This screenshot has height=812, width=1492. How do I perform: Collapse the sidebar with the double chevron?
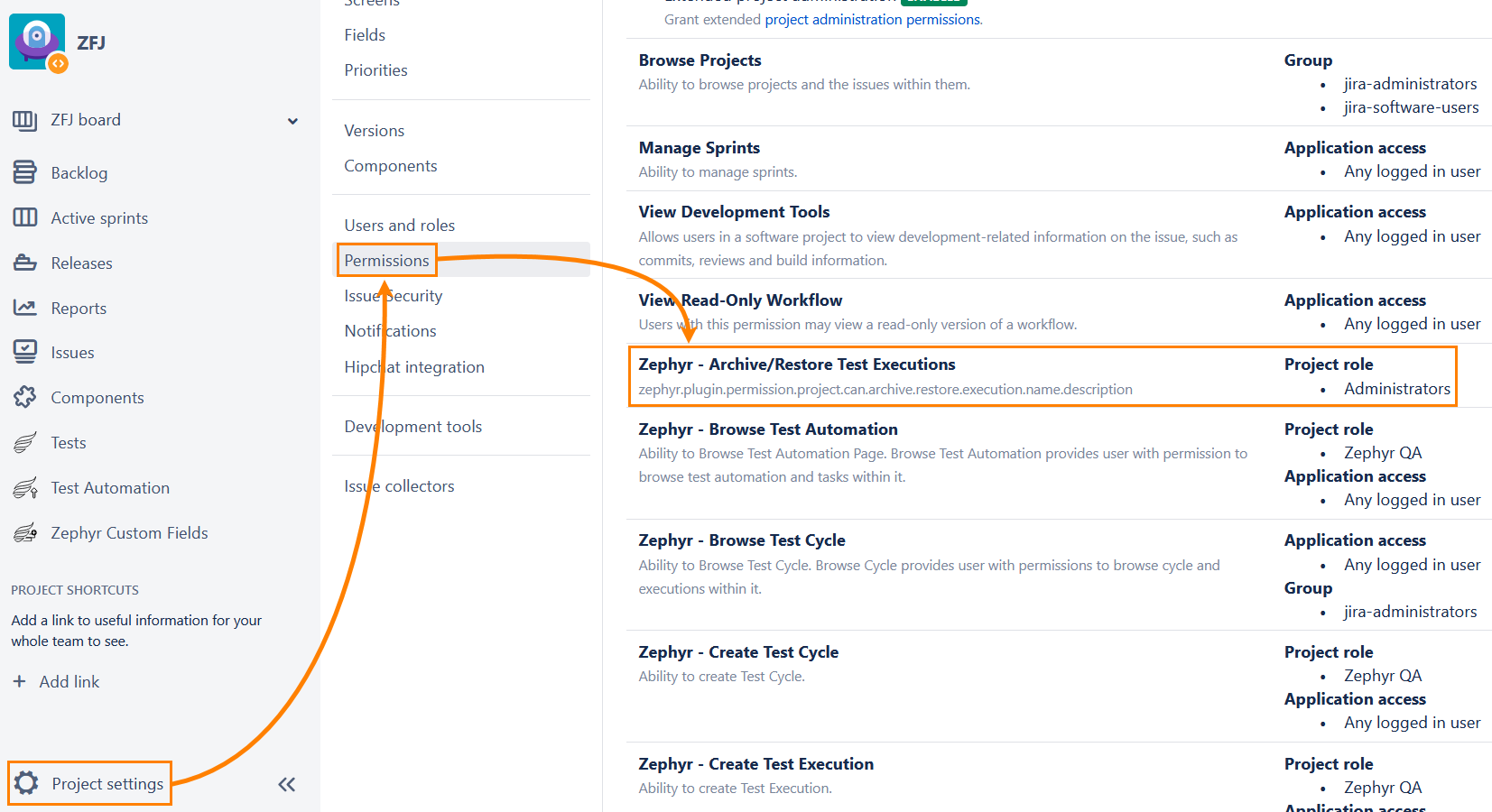[286, 784]
